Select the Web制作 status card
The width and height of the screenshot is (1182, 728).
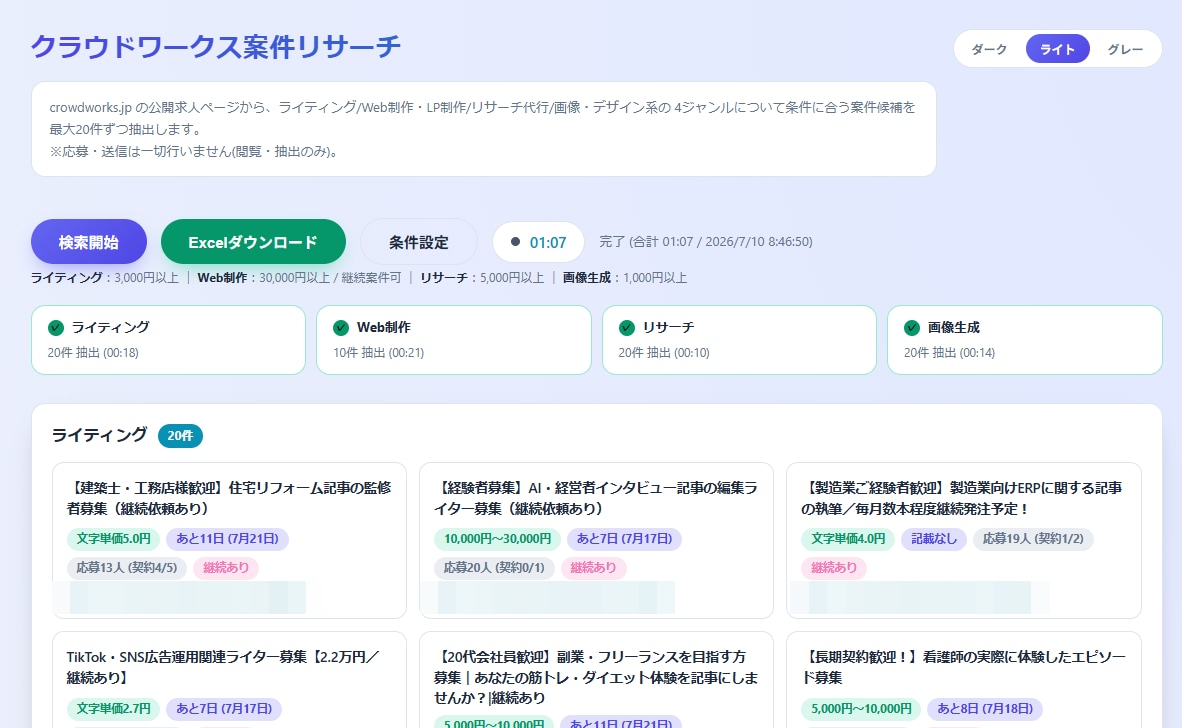click(454, 340)
